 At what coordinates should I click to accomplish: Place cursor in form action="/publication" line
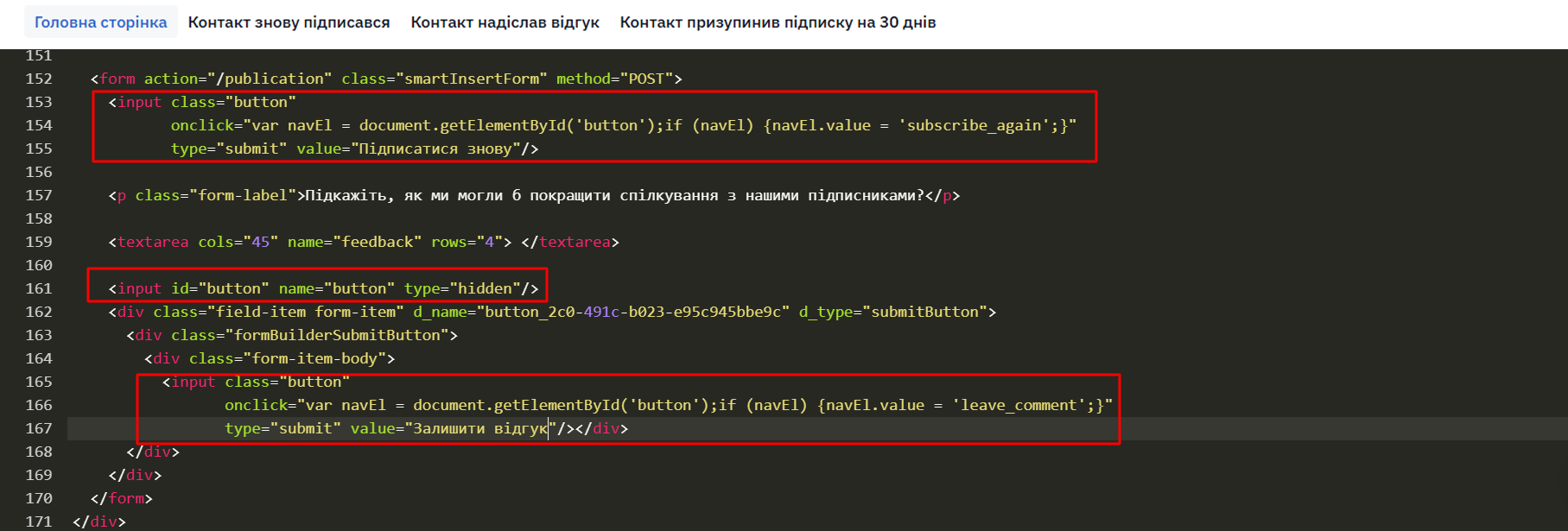[x=386, y=79]
